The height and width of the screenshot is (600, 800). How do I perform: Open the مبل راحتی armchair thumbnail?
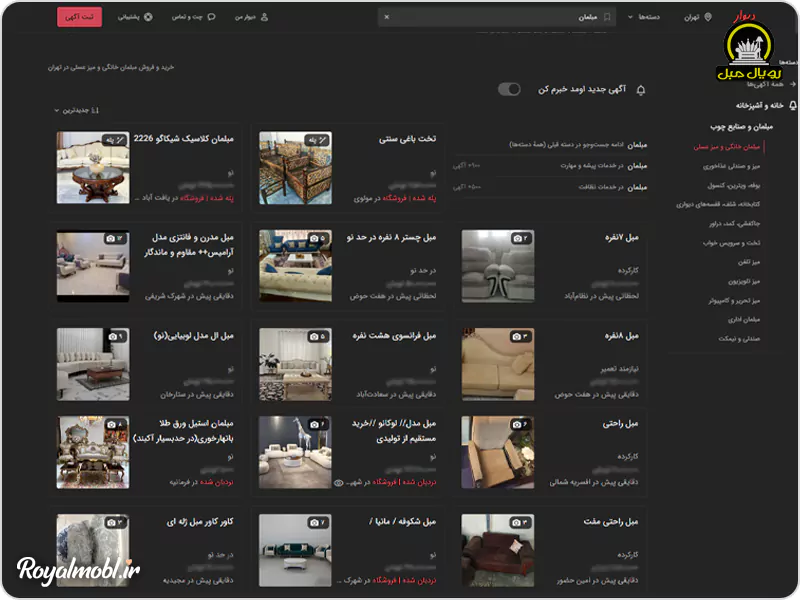pos(498,452)
